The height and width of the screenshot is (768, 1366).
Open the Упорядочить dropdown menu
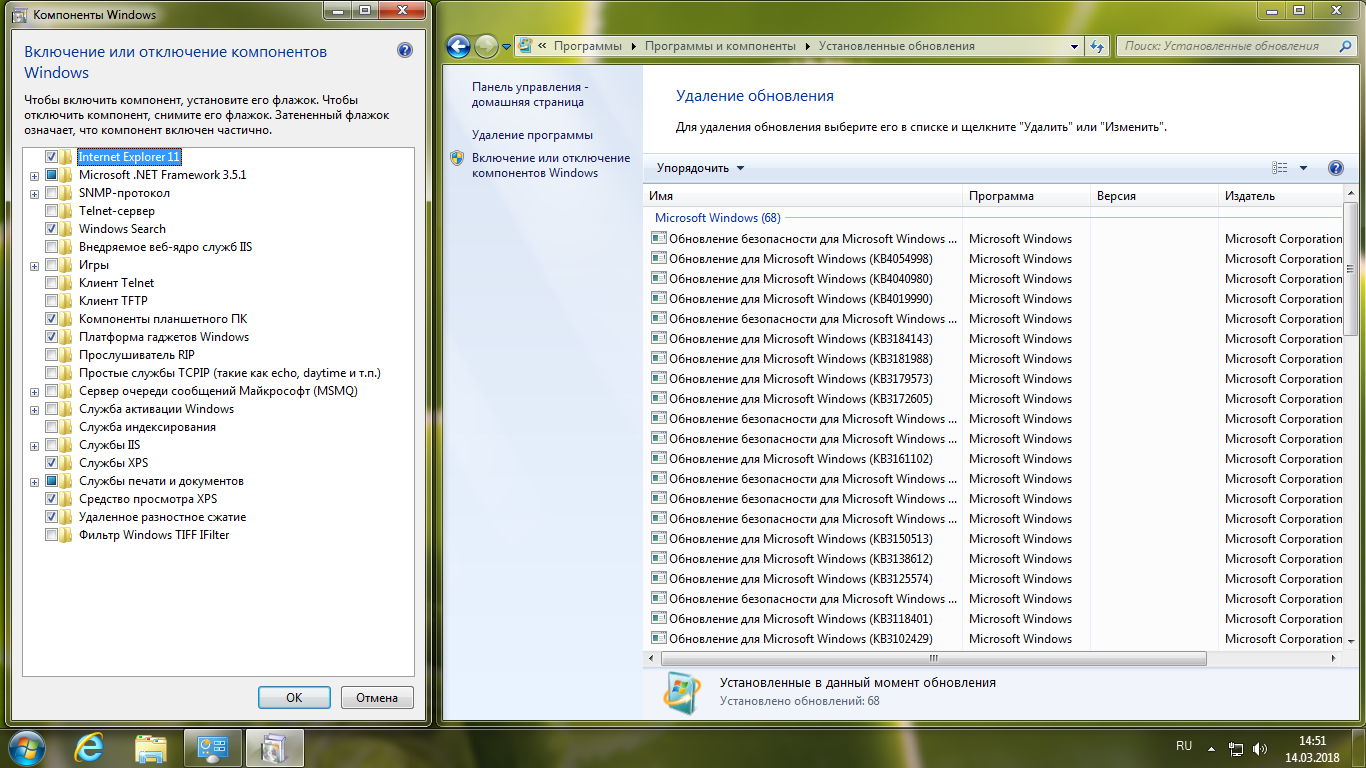[700, 168]
